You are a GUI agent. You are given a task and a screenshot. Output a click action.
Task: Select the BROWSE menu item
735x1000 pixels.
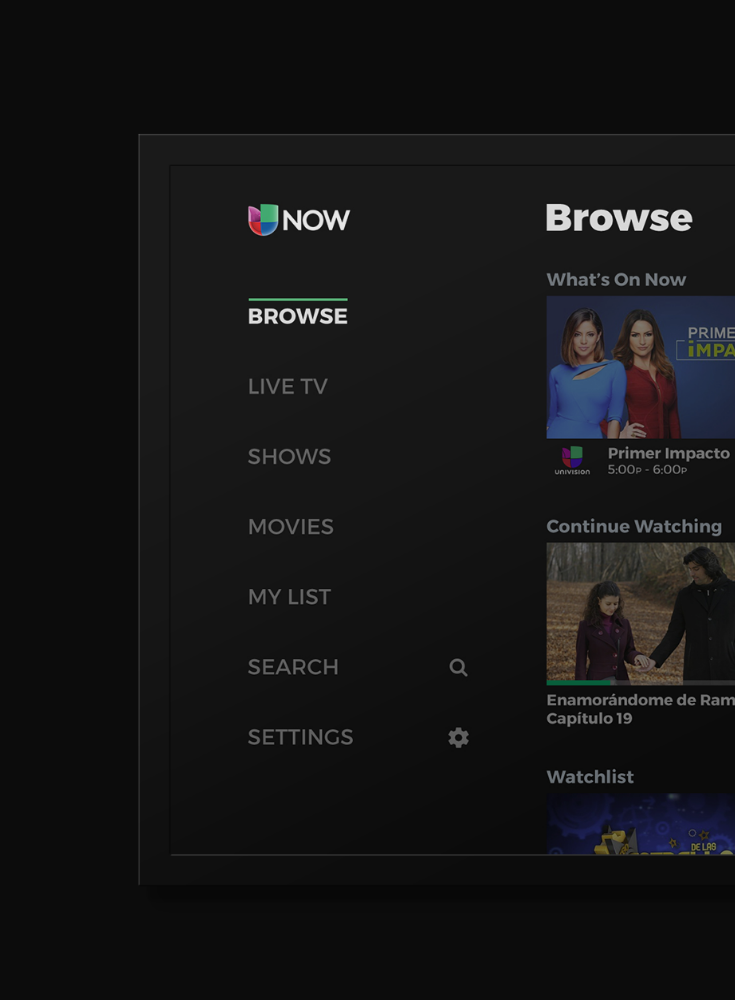coord(297,316)
